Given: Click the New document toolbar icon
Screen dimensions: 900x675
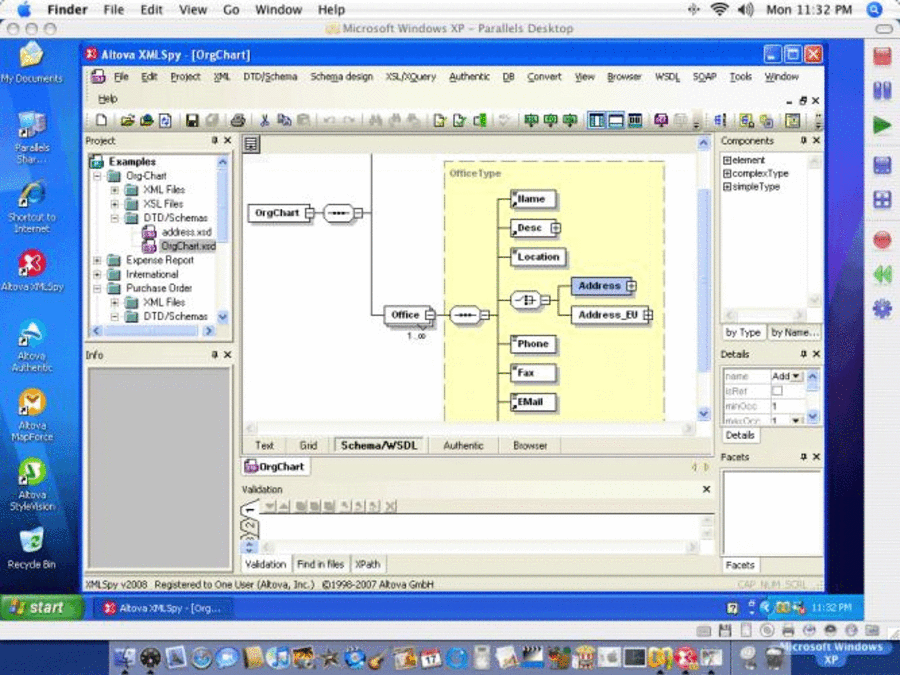Looking at the screenshot, I should tap(102, 120).
